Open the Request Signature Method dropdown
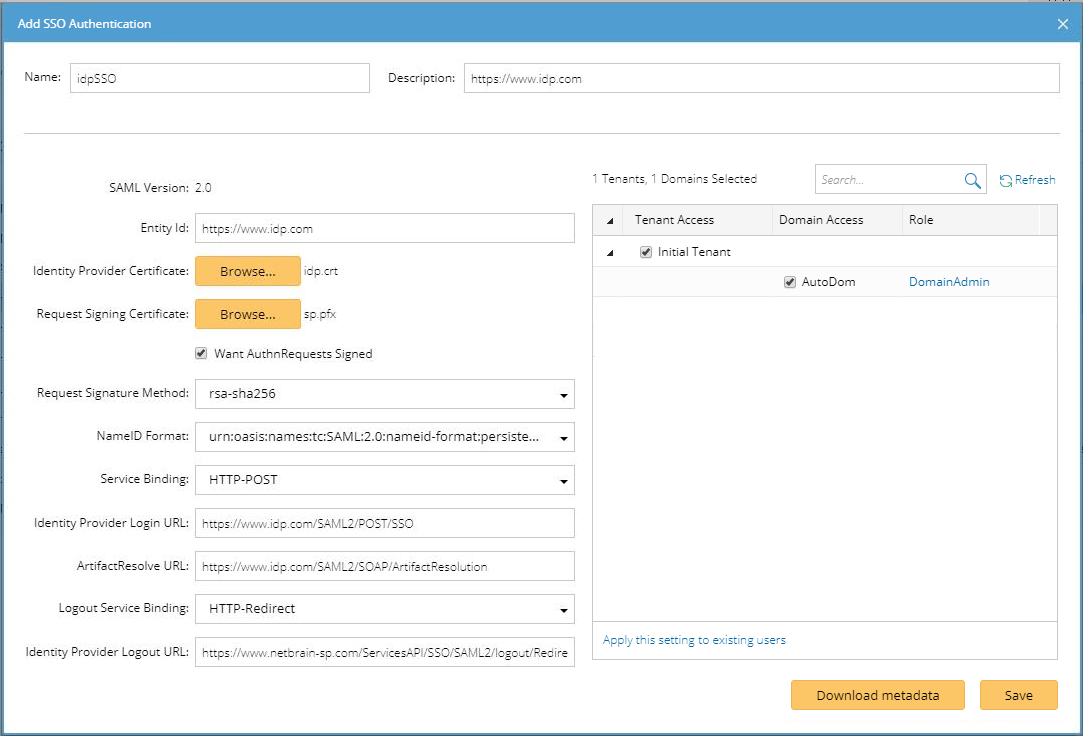Image resolution: width=1083 pixels, height=736 pixels. point(566,394)
